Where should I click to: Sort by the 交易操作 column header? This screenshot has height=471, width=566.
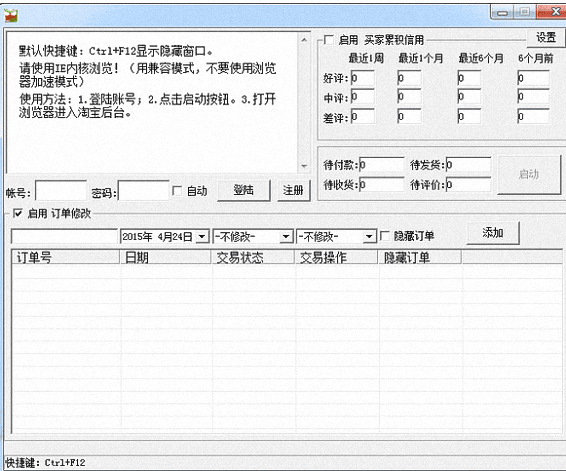pos(336,257)
